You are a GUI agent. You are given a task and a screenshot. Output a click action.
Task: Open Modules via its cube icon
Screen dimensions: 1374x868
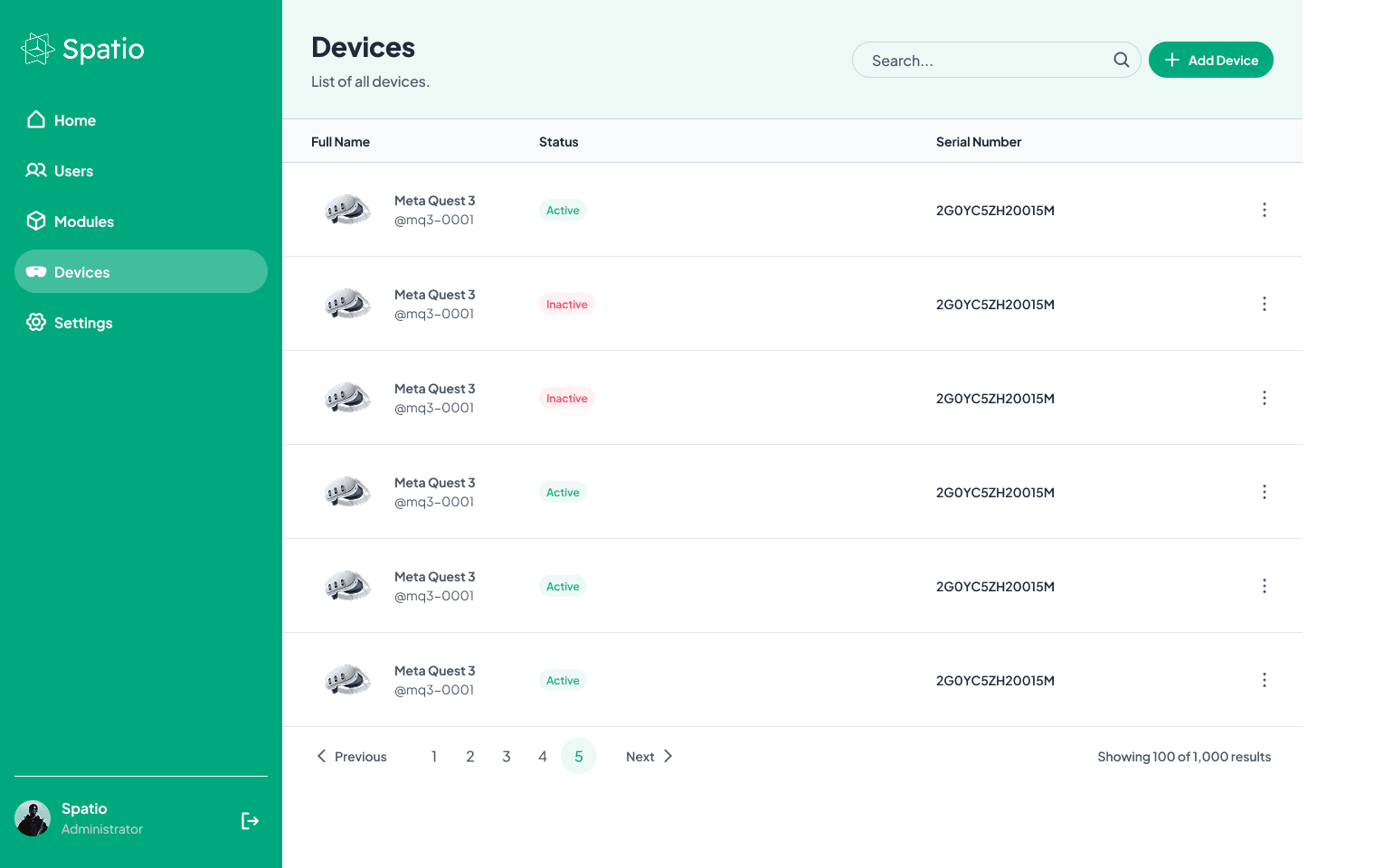pos(36,221)
